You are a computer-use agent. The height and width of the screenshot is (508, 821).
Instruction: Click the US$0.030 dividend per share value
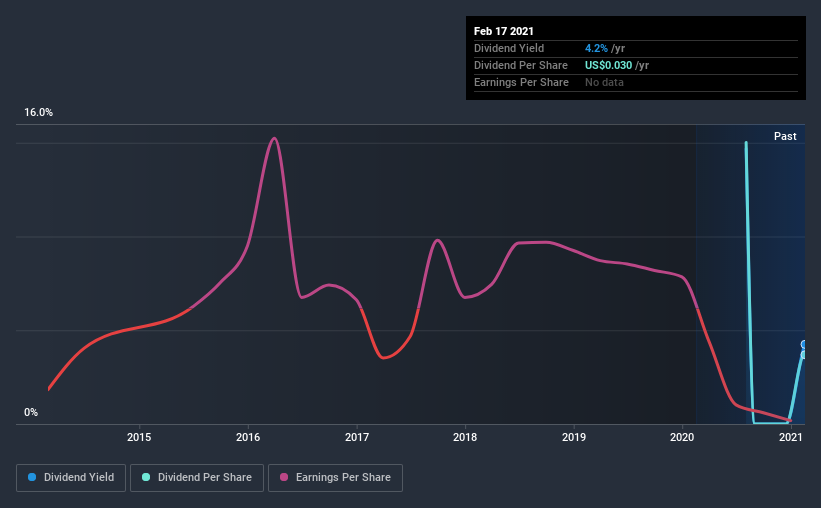click(608, 65)
